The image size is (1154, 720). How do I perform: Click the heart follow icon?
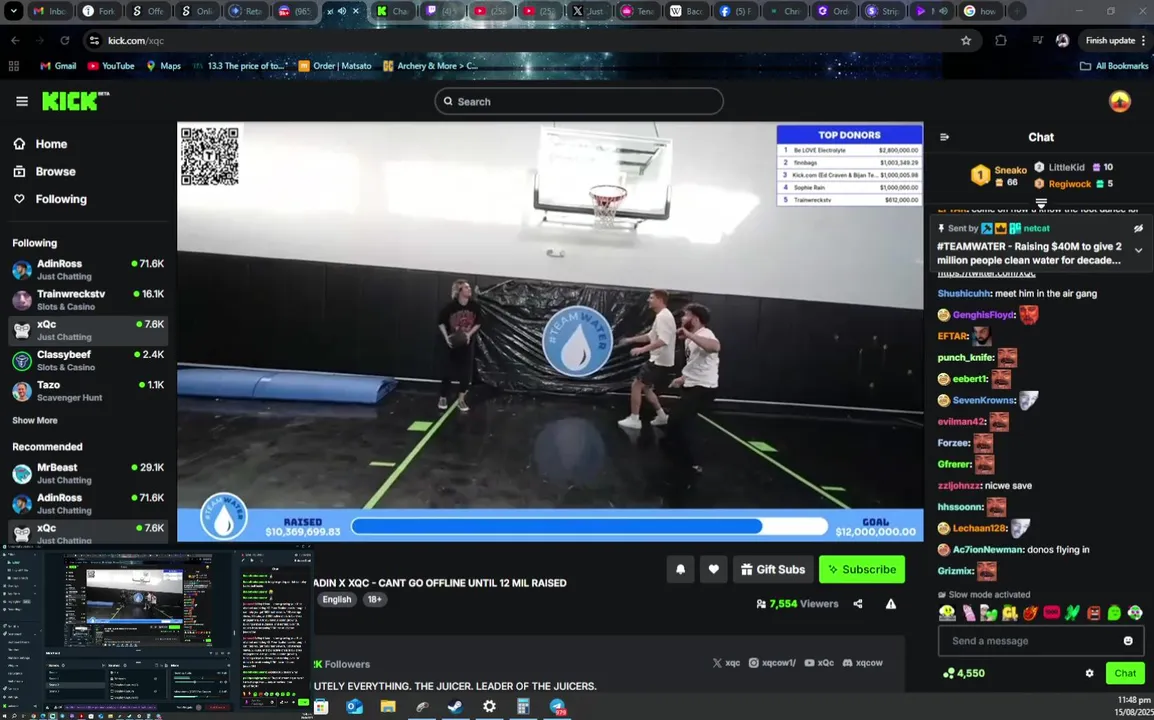[713, 569]
